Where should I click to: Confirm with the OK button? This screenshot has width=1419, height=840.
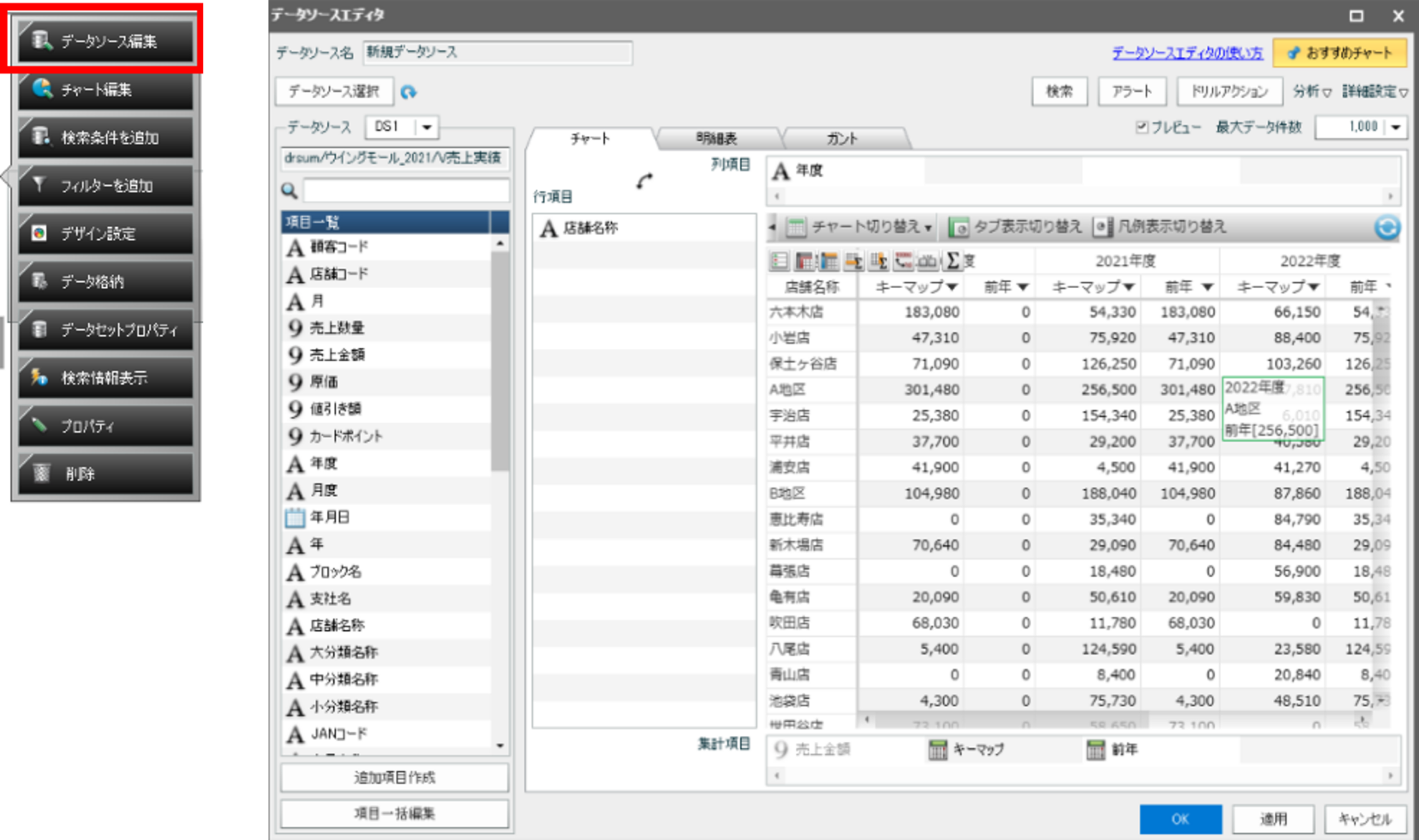[x=1180, y=819]
